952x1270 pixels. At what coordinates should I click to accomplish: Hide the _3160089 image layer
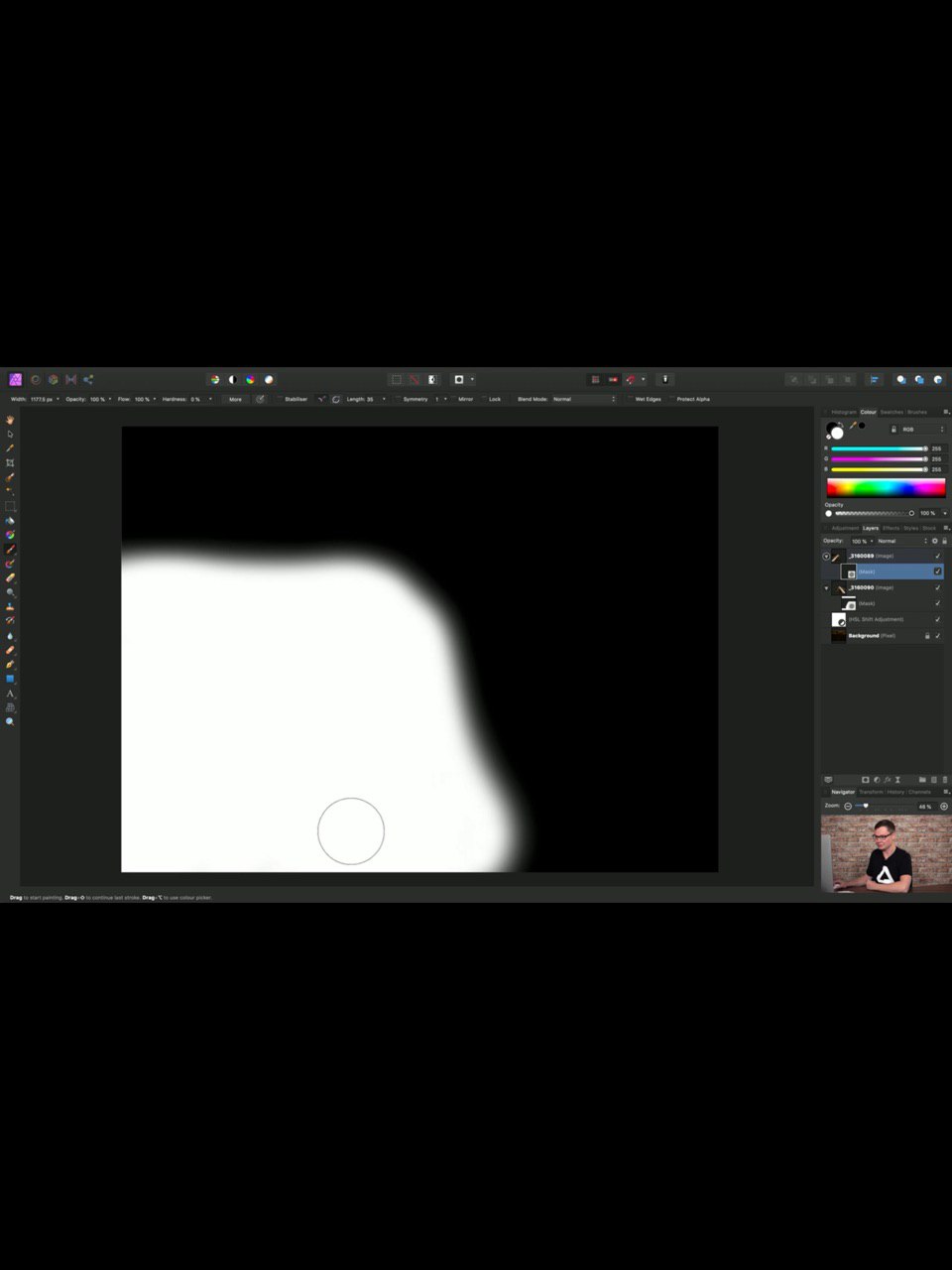(938, 556)
